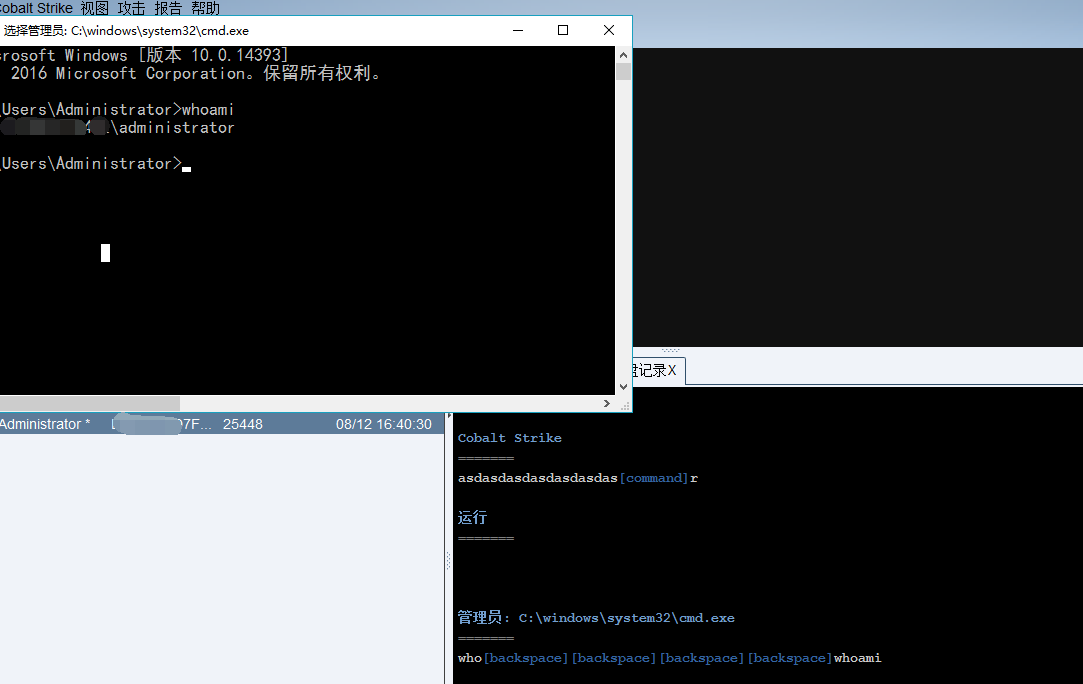
Task: Click the 25448 process ID cell
Action: tap(242, 424)
